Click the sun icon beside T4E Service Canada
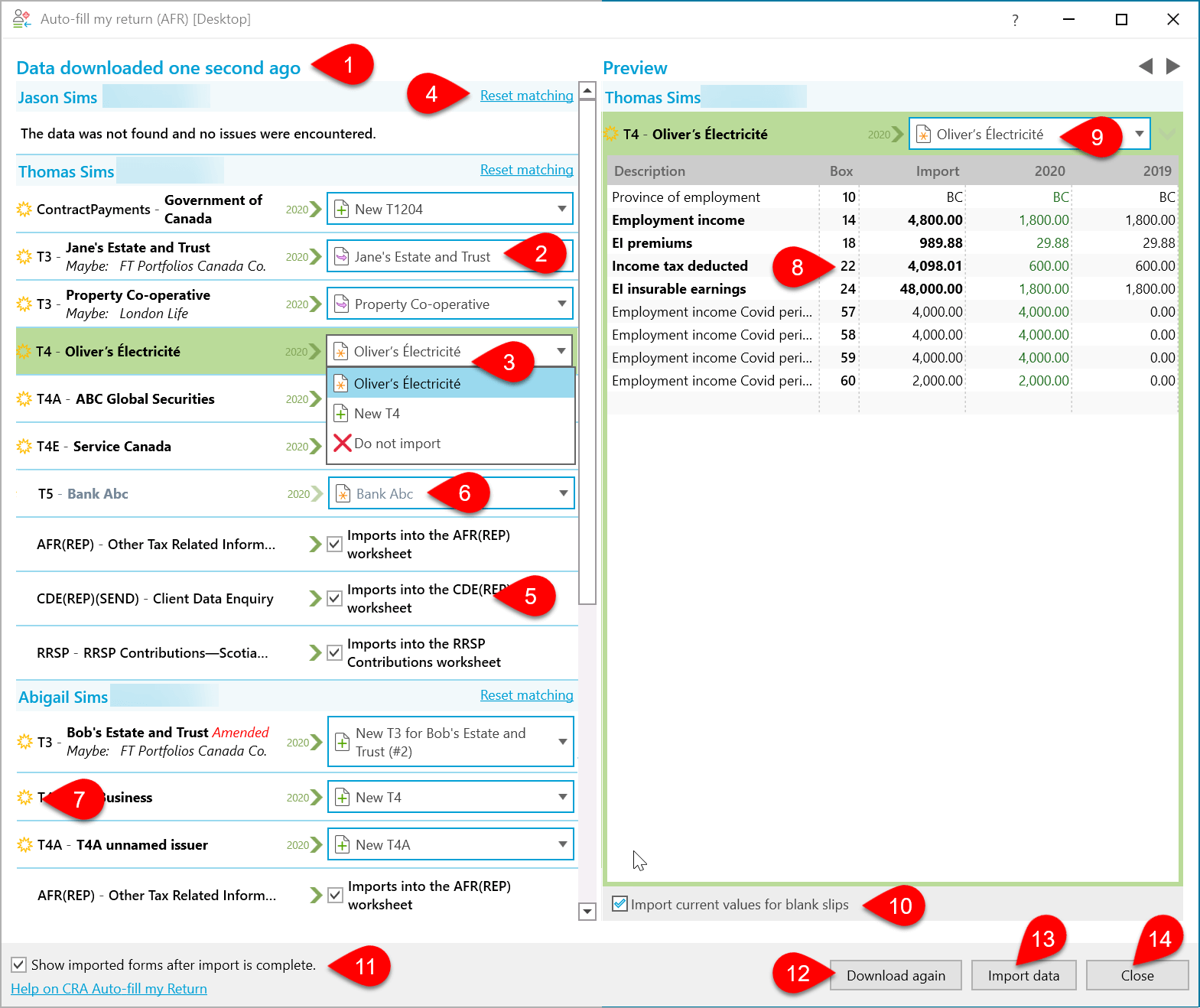The image size is (1200, 1008). pos(24,446)
